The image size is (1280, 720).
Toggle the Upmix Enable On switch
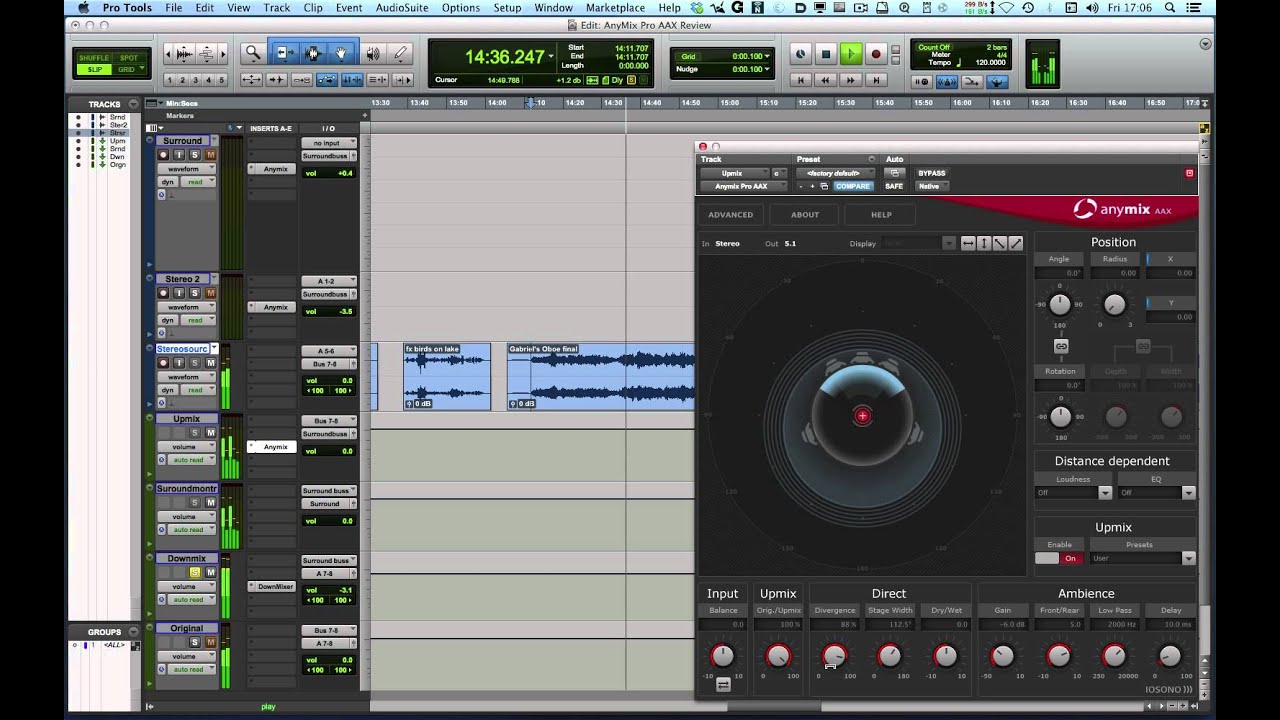pyautogui.click(x=1059, y=558)
